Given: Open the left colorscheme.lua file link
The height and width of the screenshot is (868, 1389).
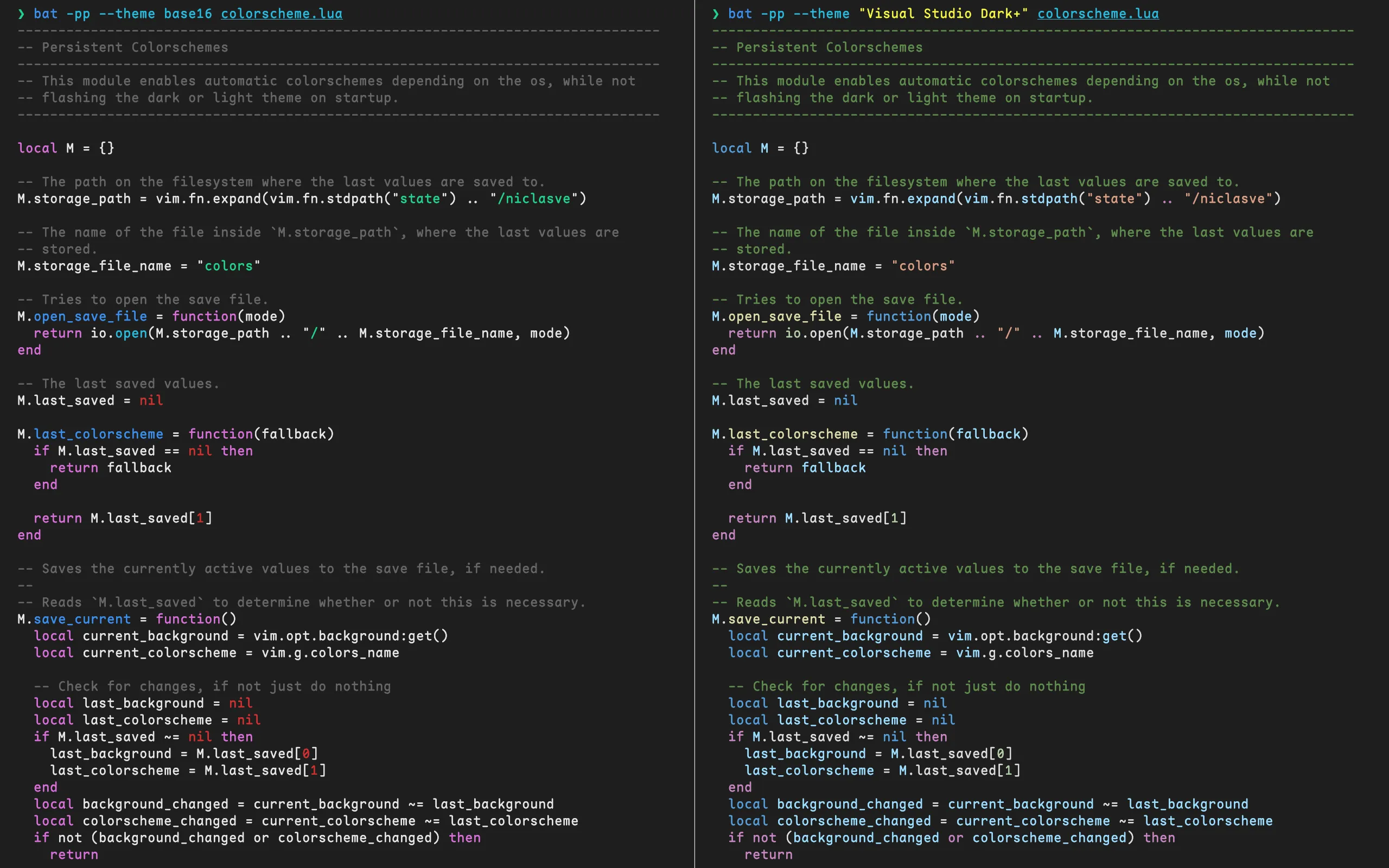Looking at the screenshot, I should tap(282, 13).
